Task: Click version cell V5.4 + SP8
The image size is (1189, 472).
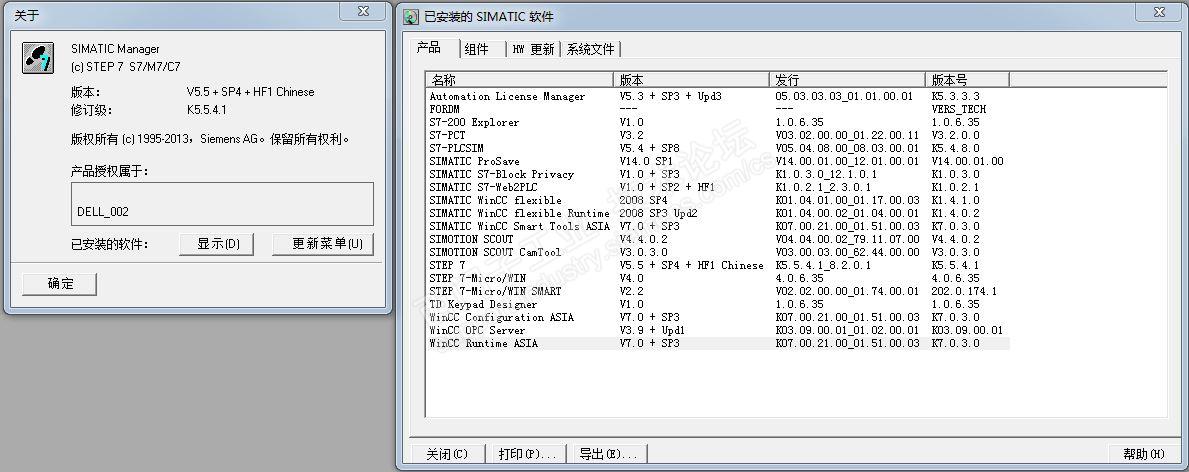Action: pyautogui.click(x=649, y=148)
